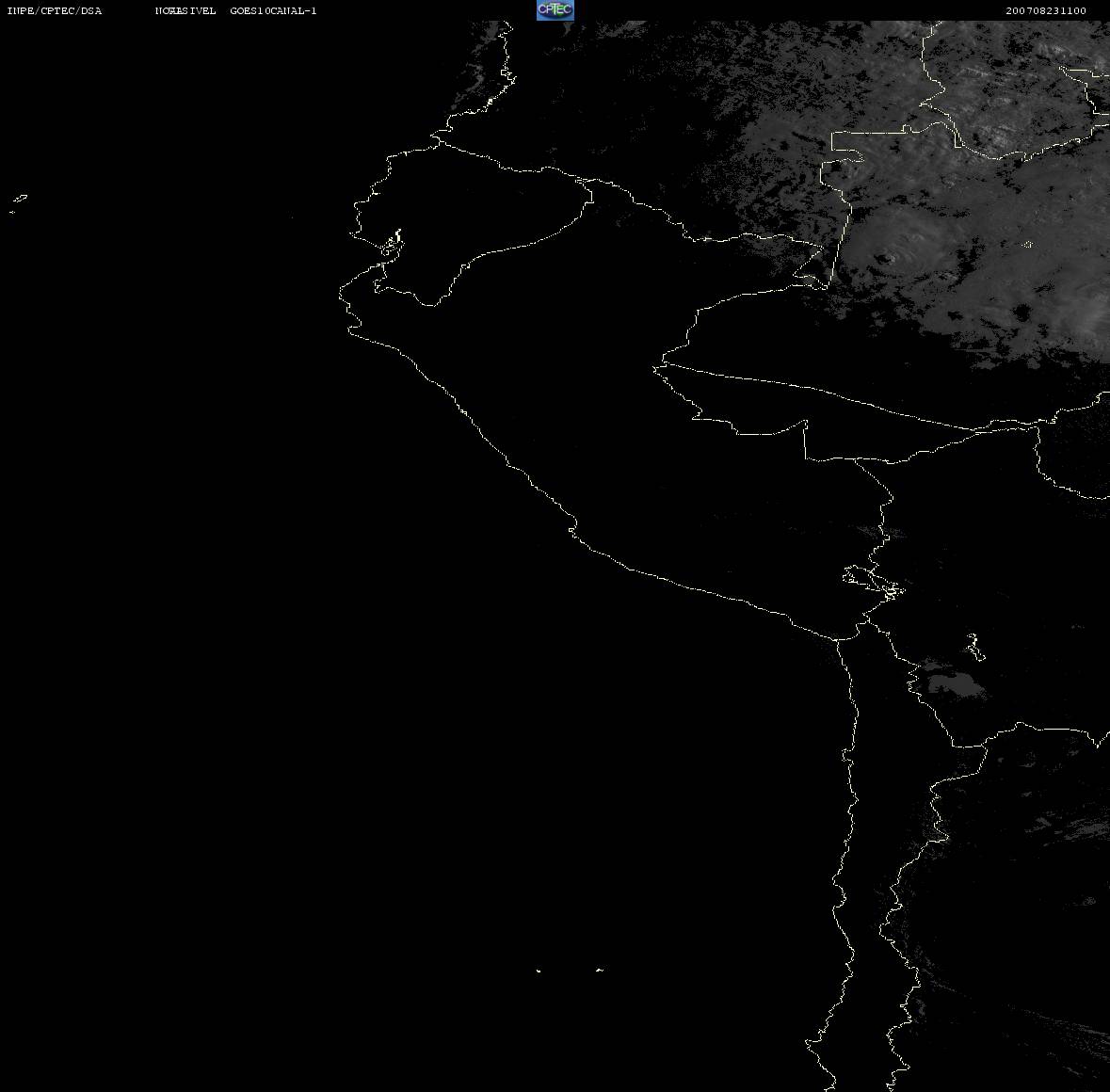Click the GOES10 CANAL-1 label
This screenshot has width=1110, height=1092.
[273, 10]
